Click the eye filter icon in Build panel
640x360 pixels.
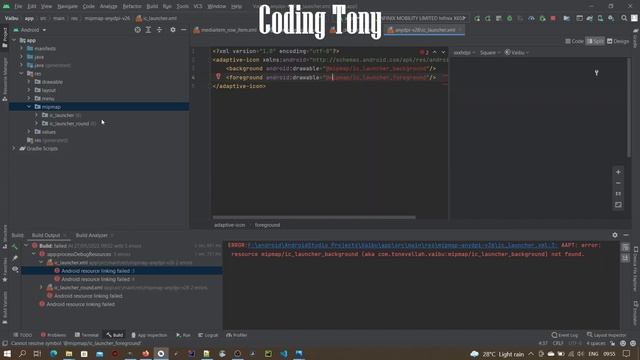point(15,269)
